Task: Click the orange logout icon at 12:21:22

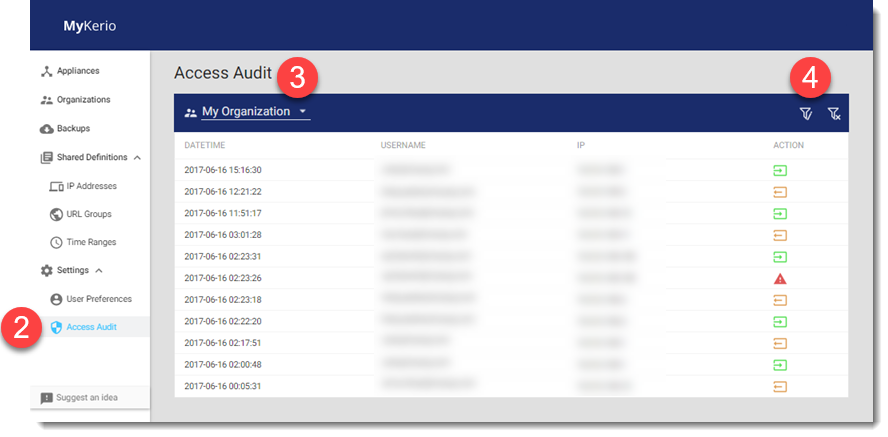Action: 780,192
